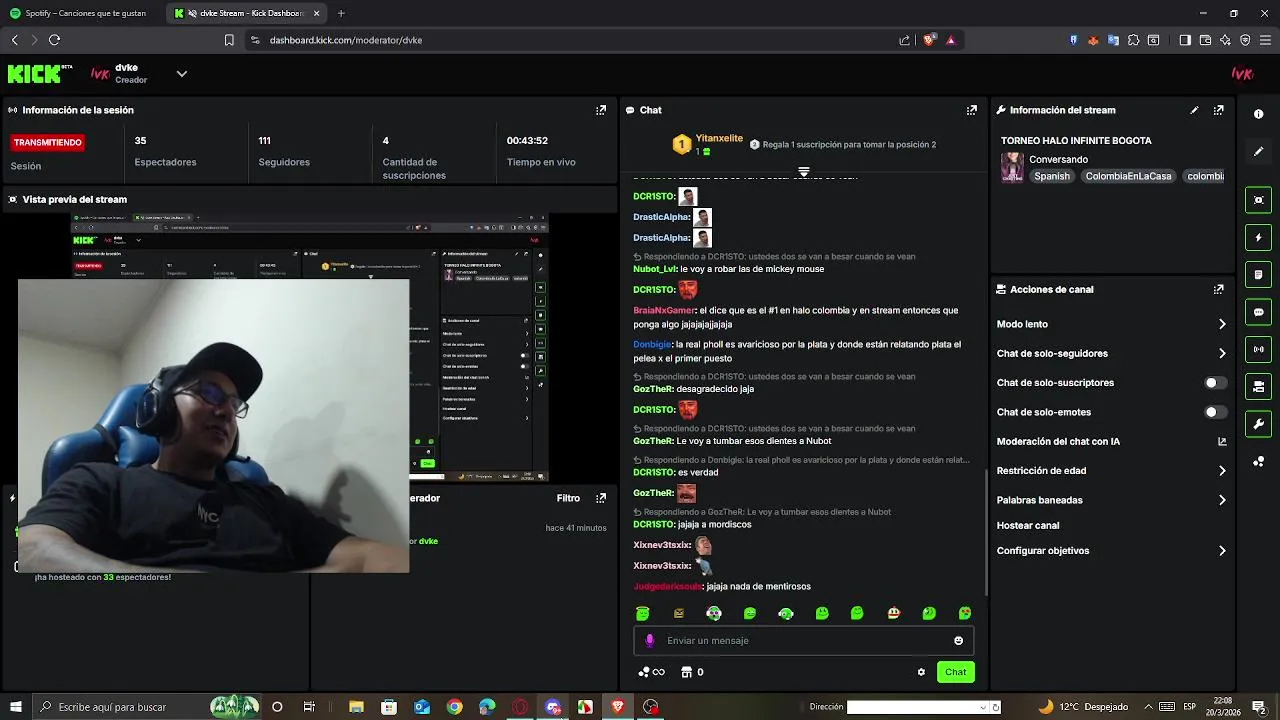
Task: Toggle the wrench widget icon in sidebar
Action: 1258,424
